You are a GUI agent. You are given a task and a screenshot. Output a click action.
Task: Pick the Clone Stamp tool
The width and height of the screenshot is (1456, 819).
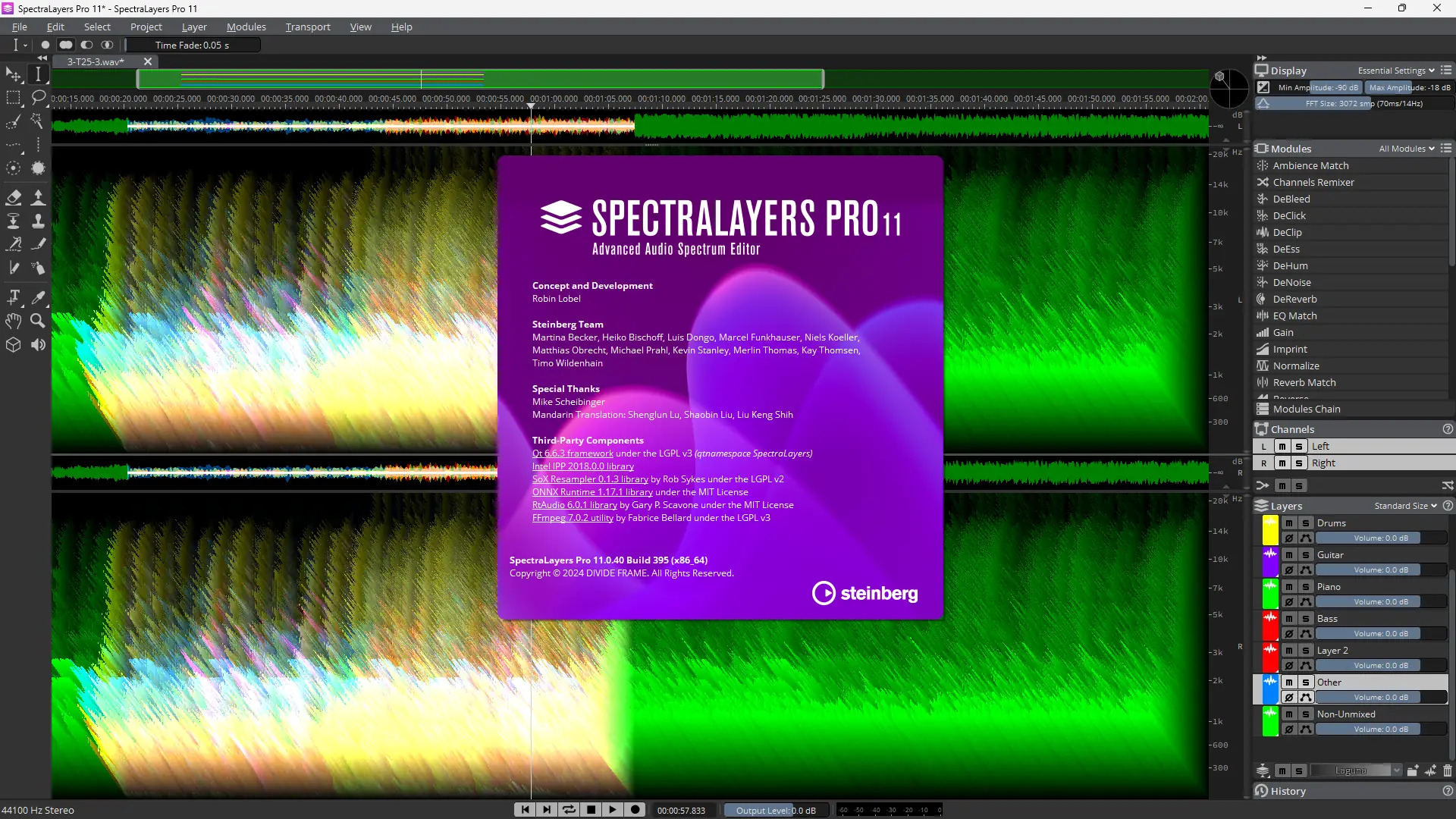[38, 221]
